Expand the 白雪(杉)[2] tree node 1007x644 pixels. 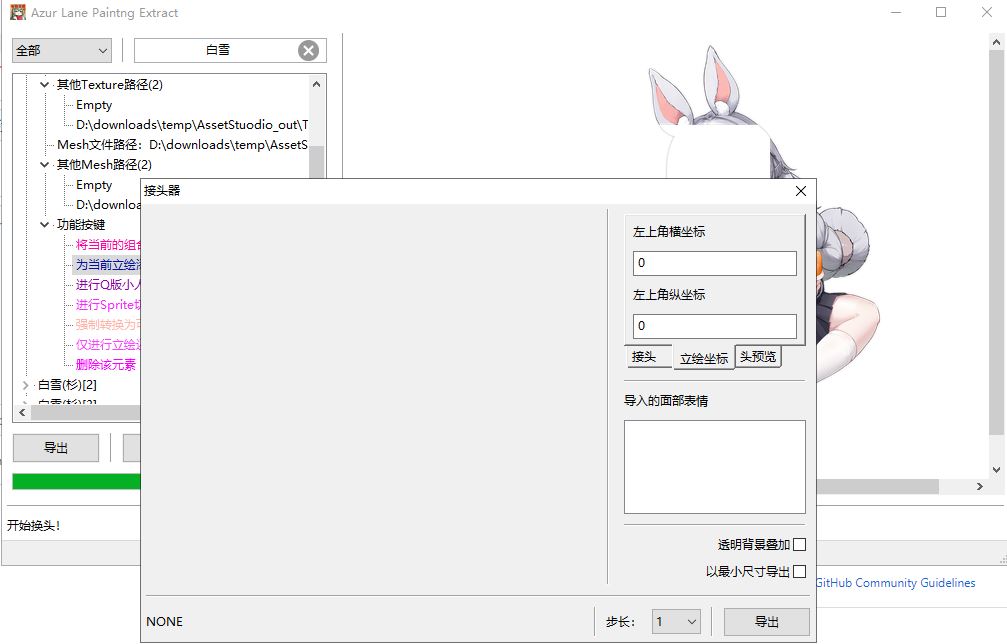point(25,384)
